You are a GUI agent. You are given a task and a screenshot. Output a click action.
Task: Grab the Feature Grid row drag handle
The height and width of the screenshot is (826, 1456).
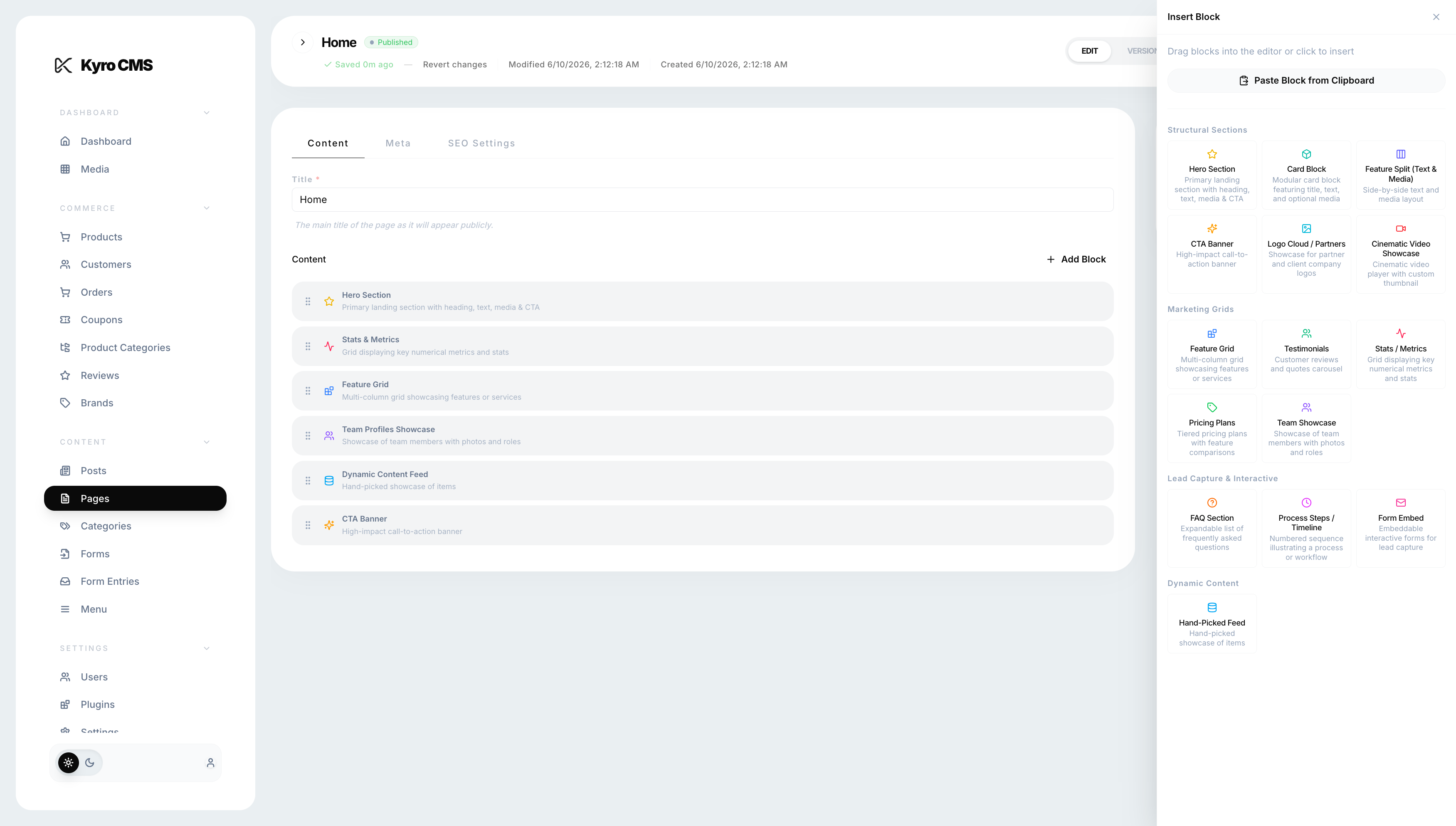[308, 391]
